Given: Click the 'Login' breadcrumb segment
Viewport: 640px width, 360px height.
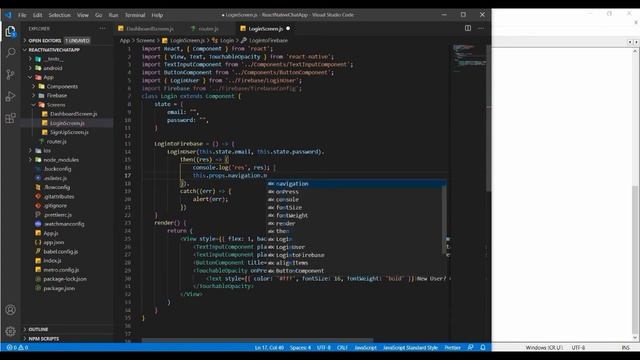Looking at the screenshot, I should (227, 40).
